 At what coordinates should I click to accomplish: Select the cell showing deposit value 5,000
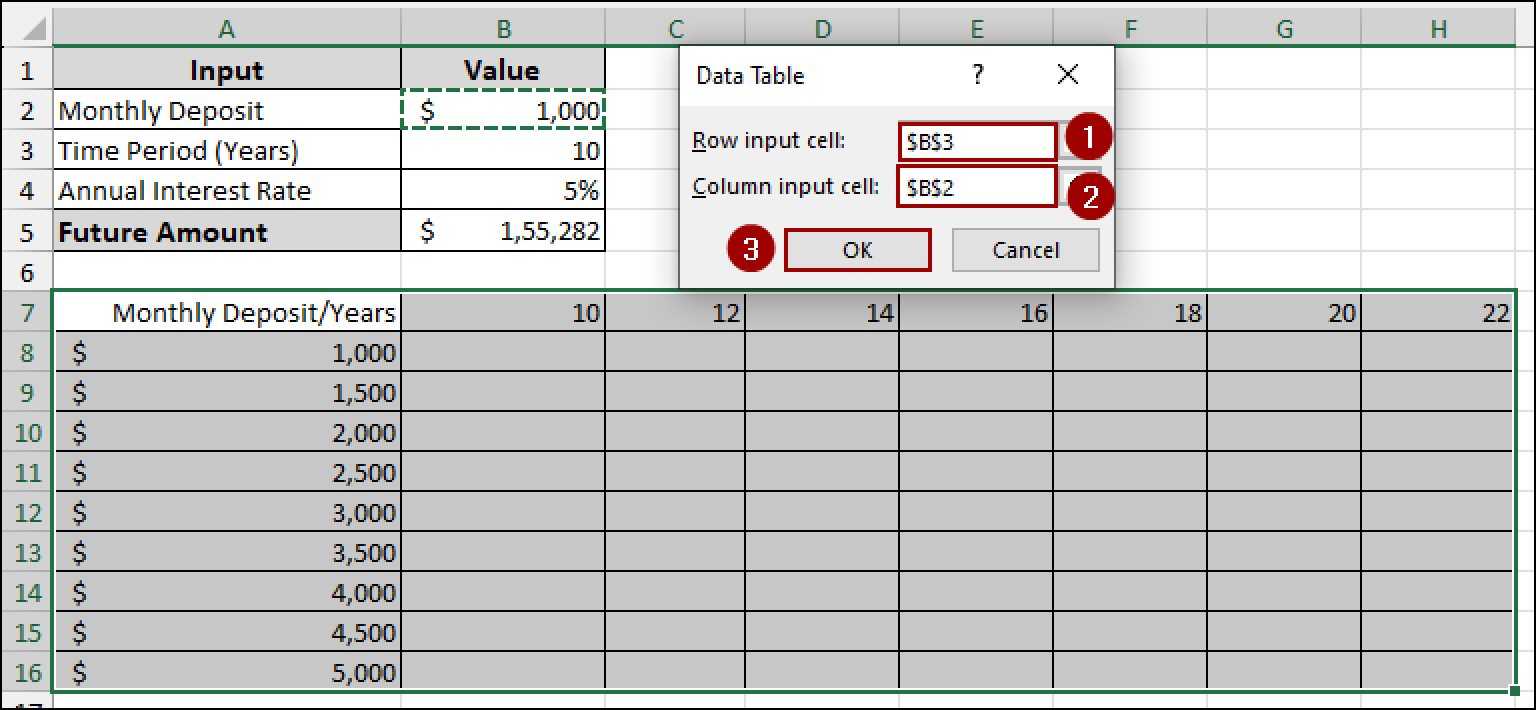[227, 672]
